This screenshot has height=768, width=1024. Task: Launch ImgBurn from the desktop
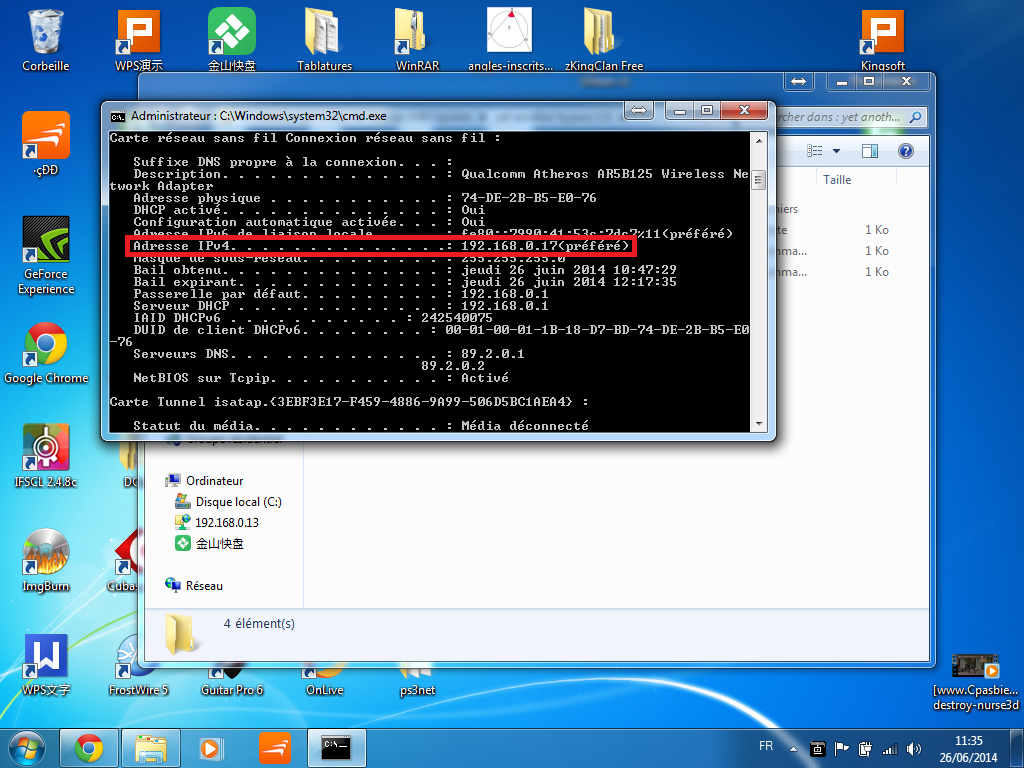(45, 553)
